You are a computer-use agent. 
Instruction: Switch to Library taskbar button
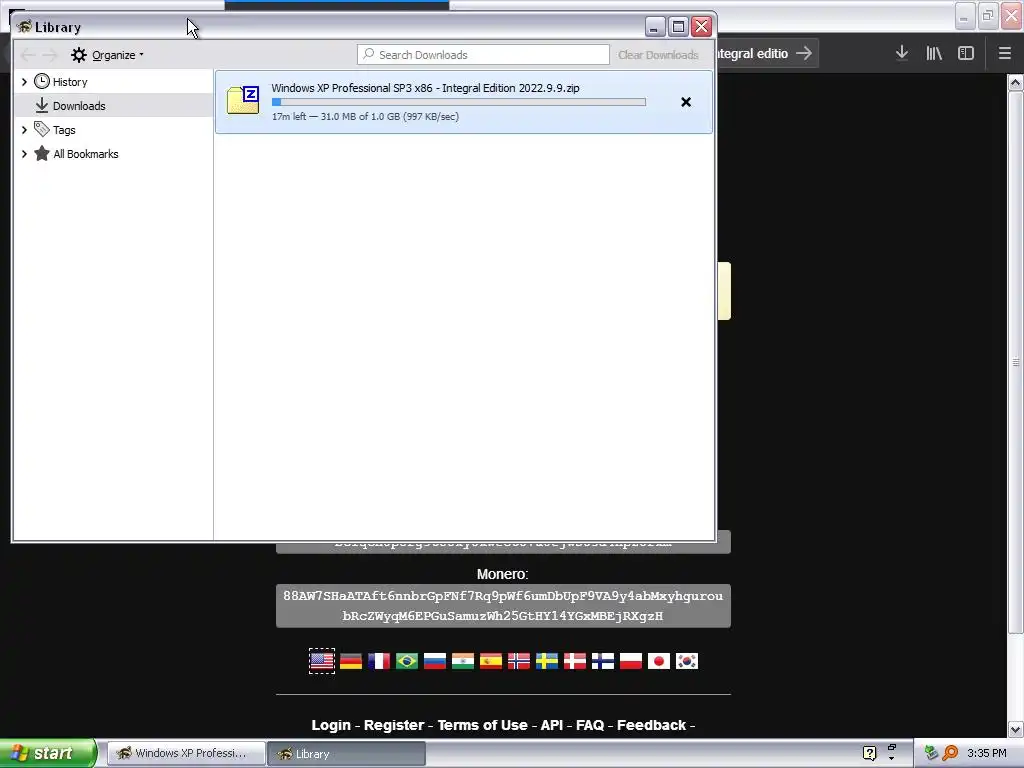pos(346,754)
